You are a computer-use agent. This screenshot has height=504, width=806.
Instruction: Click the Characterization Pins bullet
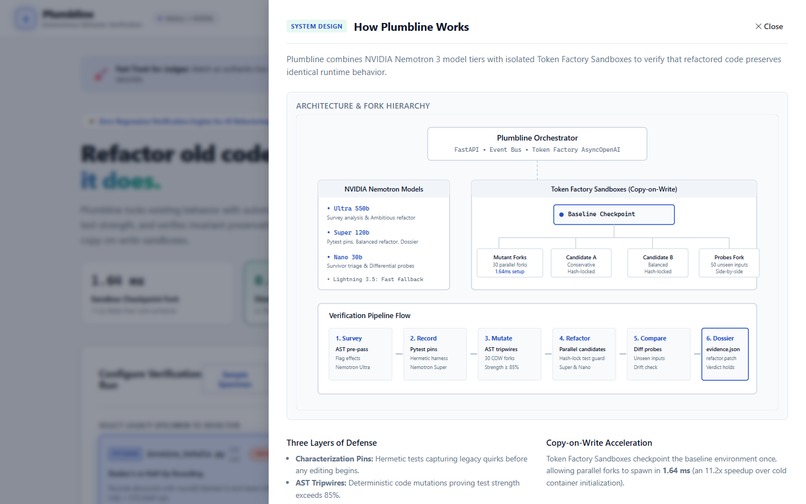coord(411,464)
